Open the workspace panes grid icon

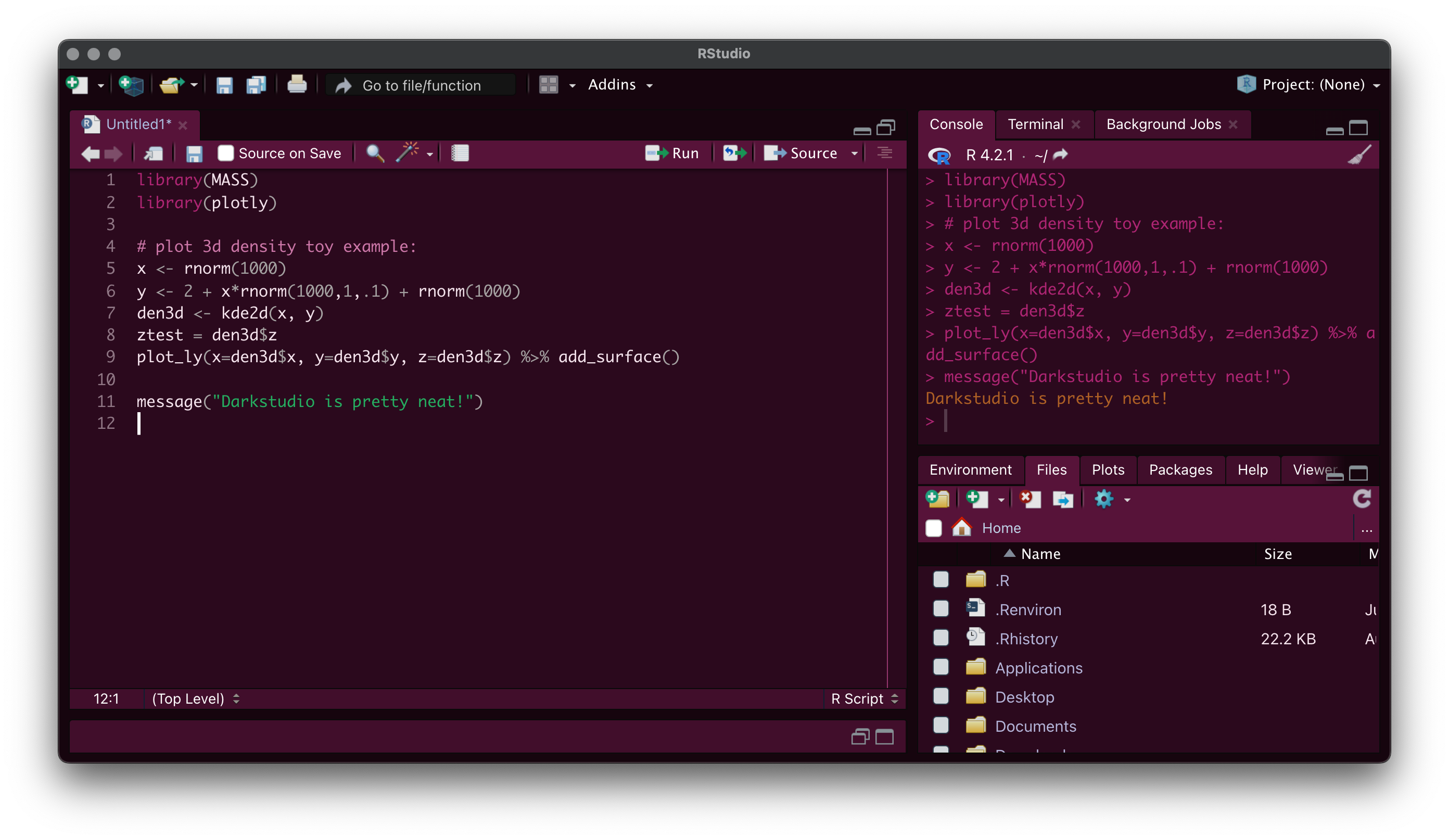click(549, 84)
